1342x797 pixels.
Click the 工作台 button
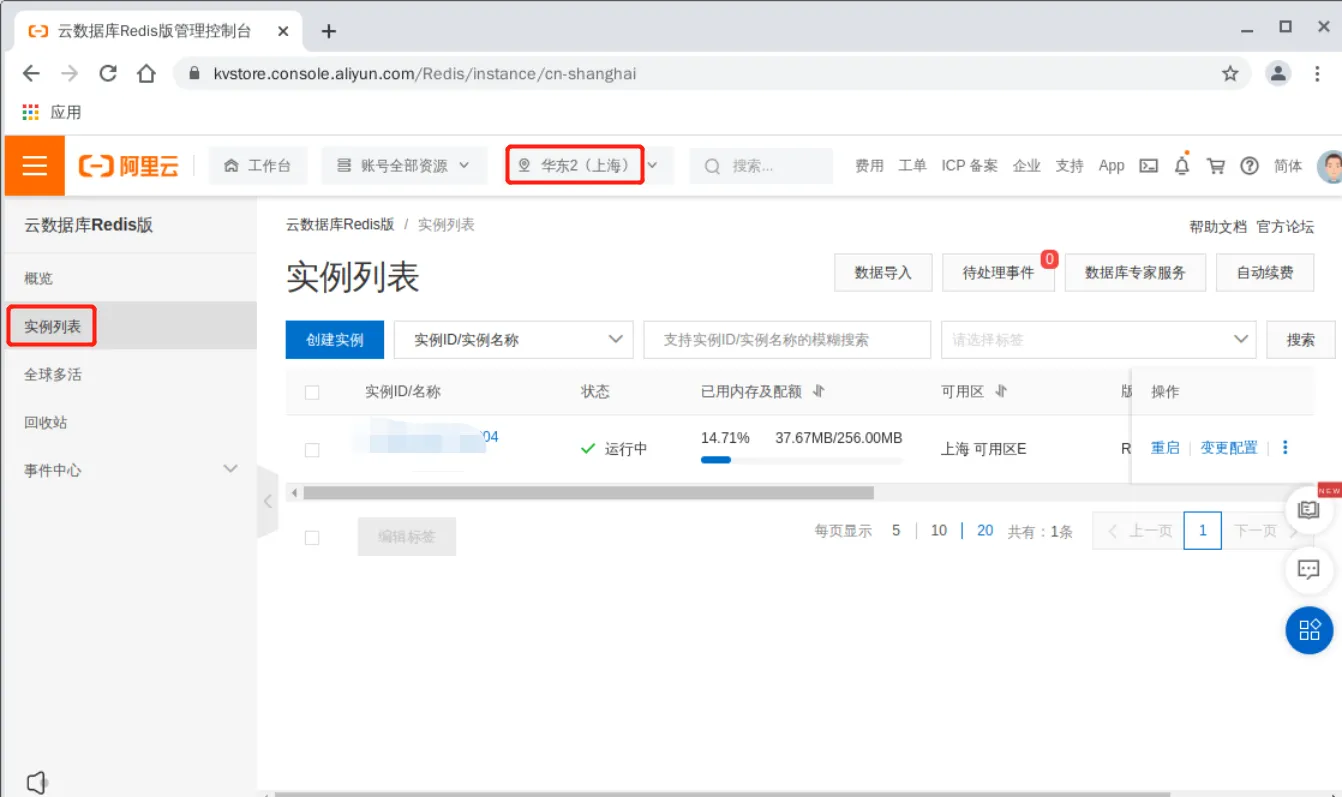click(258, 166)
